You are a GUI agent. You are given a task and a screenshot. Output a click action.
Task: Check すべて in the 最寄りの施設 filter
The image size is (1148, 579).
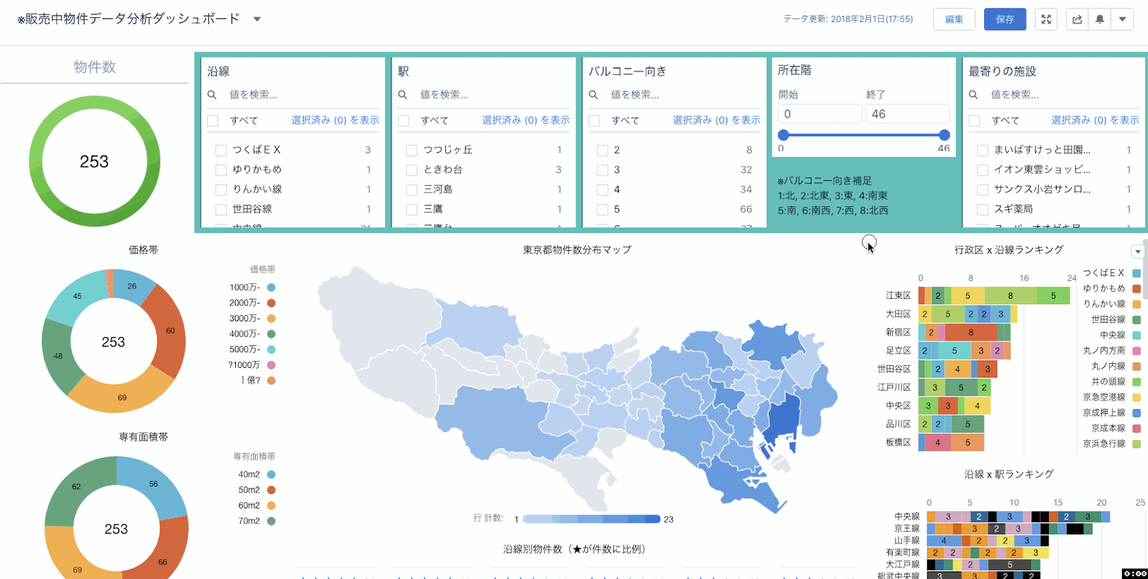(974, 121)
